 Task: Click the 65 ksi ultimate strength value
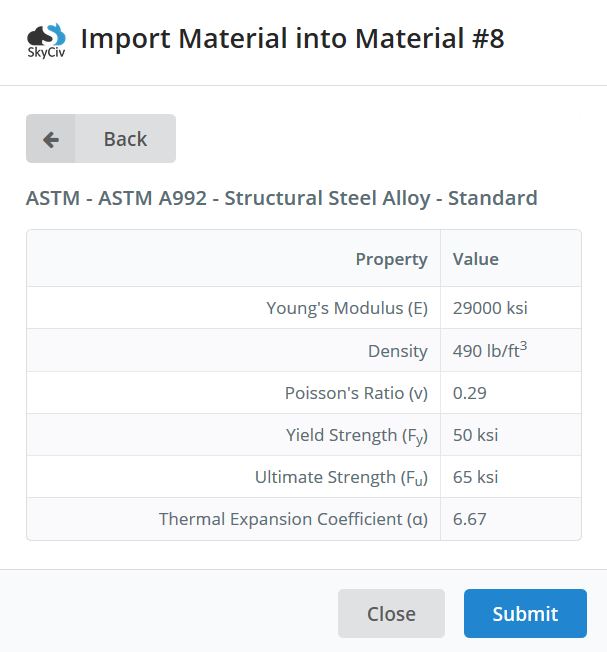tap(475, 477)
